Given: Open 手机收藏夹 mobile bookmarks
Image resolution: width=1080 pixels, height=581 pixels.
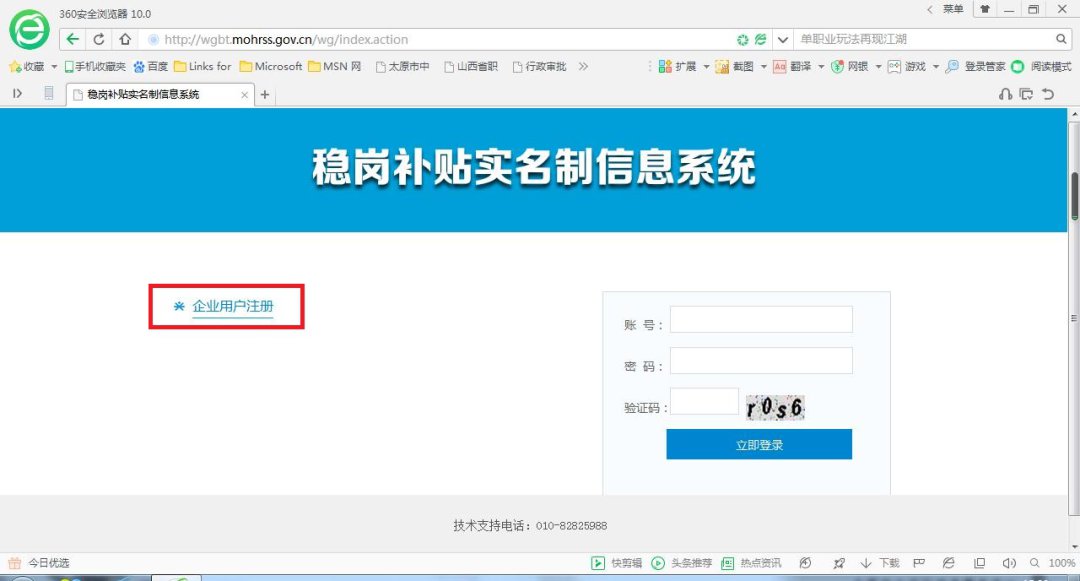Looking at the screenshot, I should point(95,67).
